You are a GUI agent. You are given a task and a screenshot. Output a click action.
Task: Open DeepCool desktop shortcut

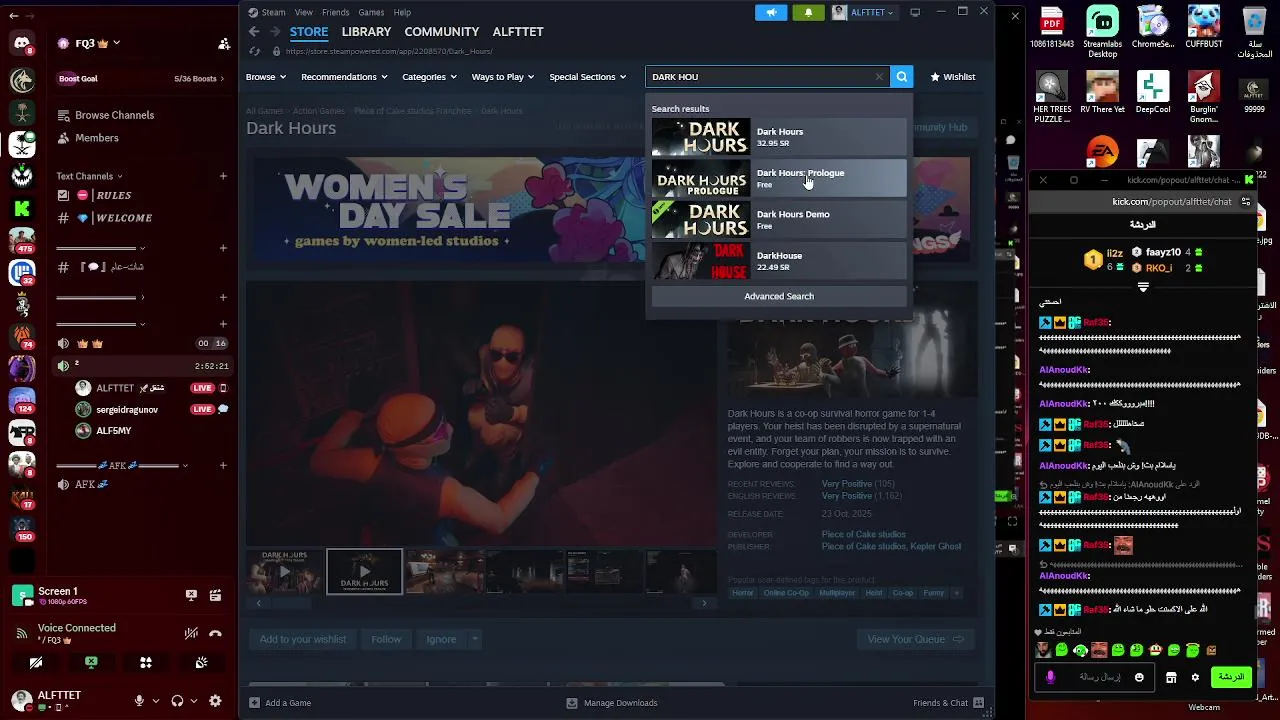click(1153, 94)
